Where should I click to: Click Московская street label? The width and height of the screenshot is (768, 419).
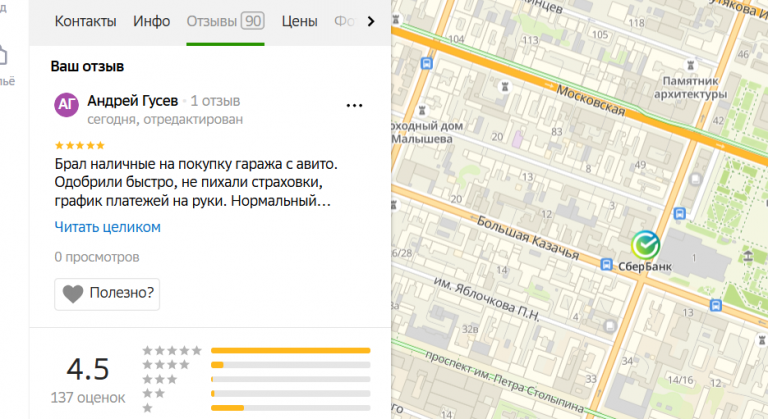click(x=591, y=101)
